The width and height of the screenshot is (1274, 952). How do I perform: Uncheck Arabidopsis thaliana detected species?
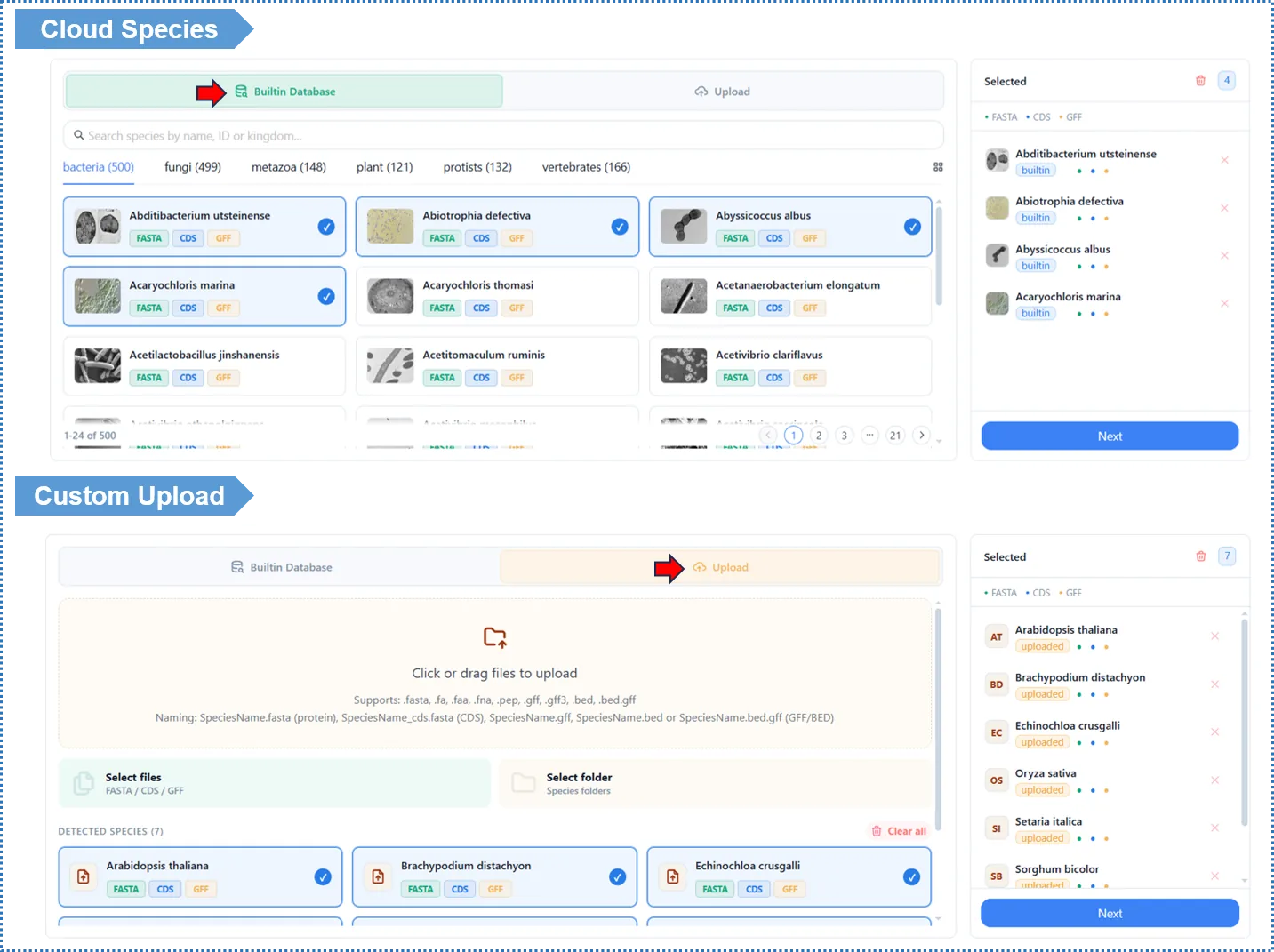(323, 877)
